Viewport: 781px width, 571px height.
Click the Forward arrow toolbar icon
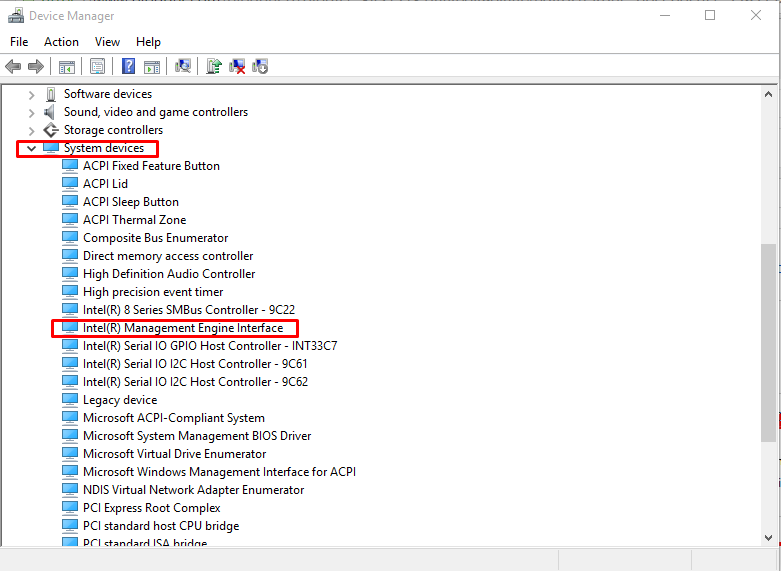pos(36,66)
